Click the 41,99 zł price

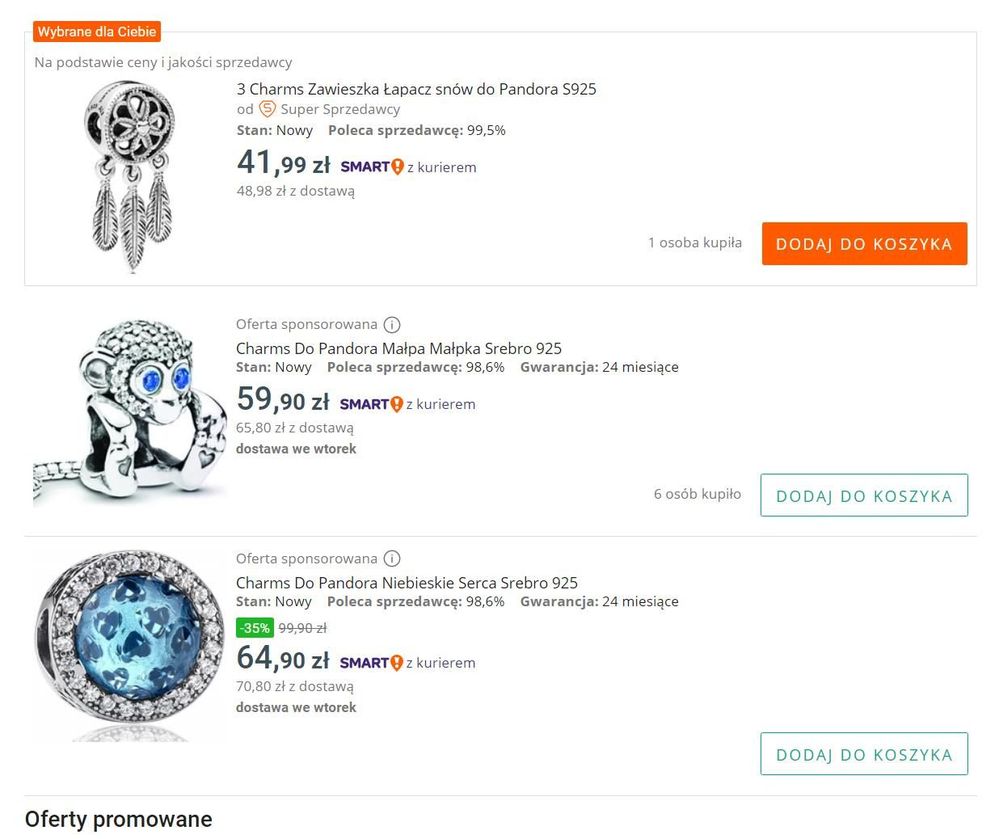point(283,162)
